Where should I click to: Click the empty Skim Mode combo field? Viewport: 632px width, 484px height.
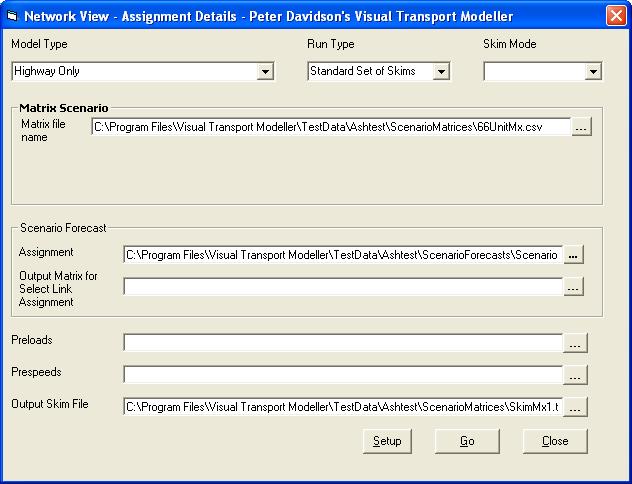pyautogui.click(x=543, y=71)
